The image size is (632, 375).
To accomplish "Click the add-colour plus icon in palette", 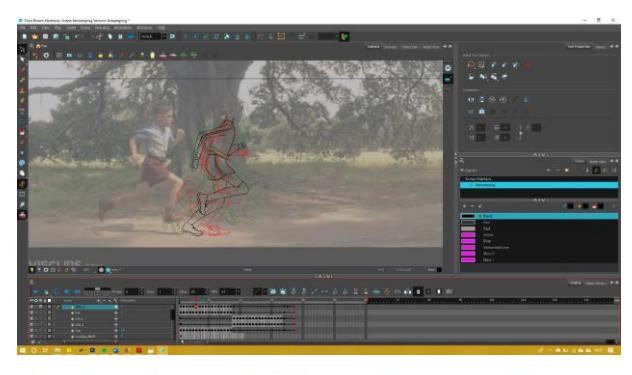I will coord(464,206).
